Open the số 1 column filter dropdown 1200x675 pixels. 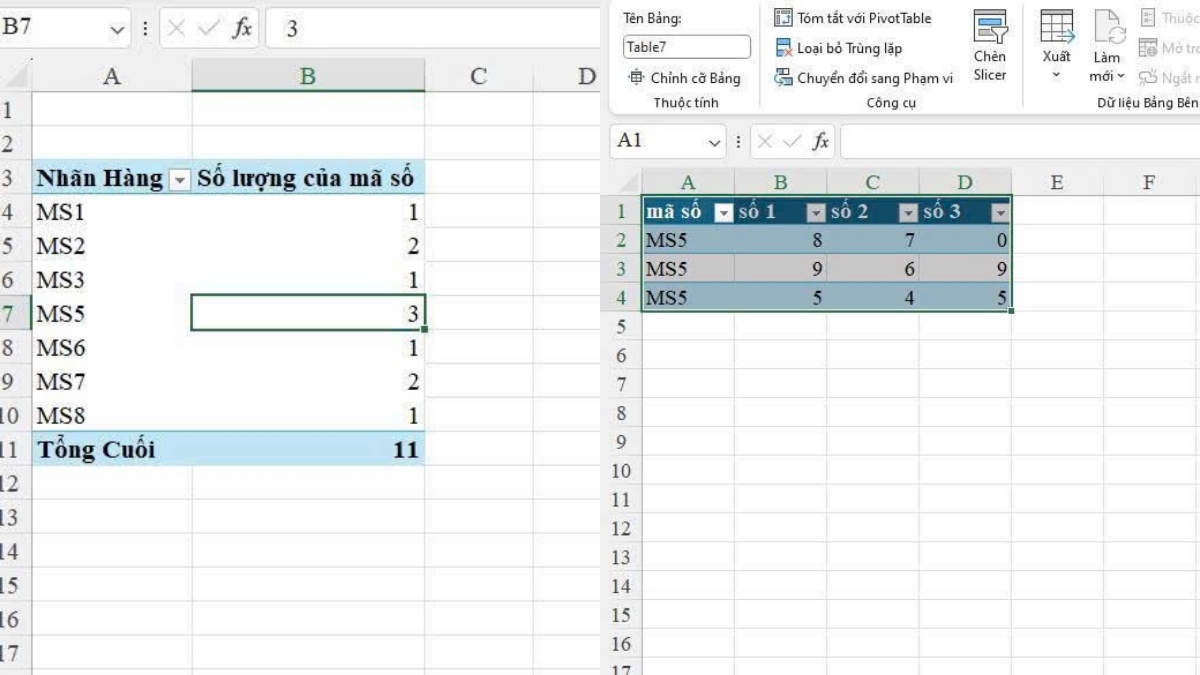click(816, 213)
